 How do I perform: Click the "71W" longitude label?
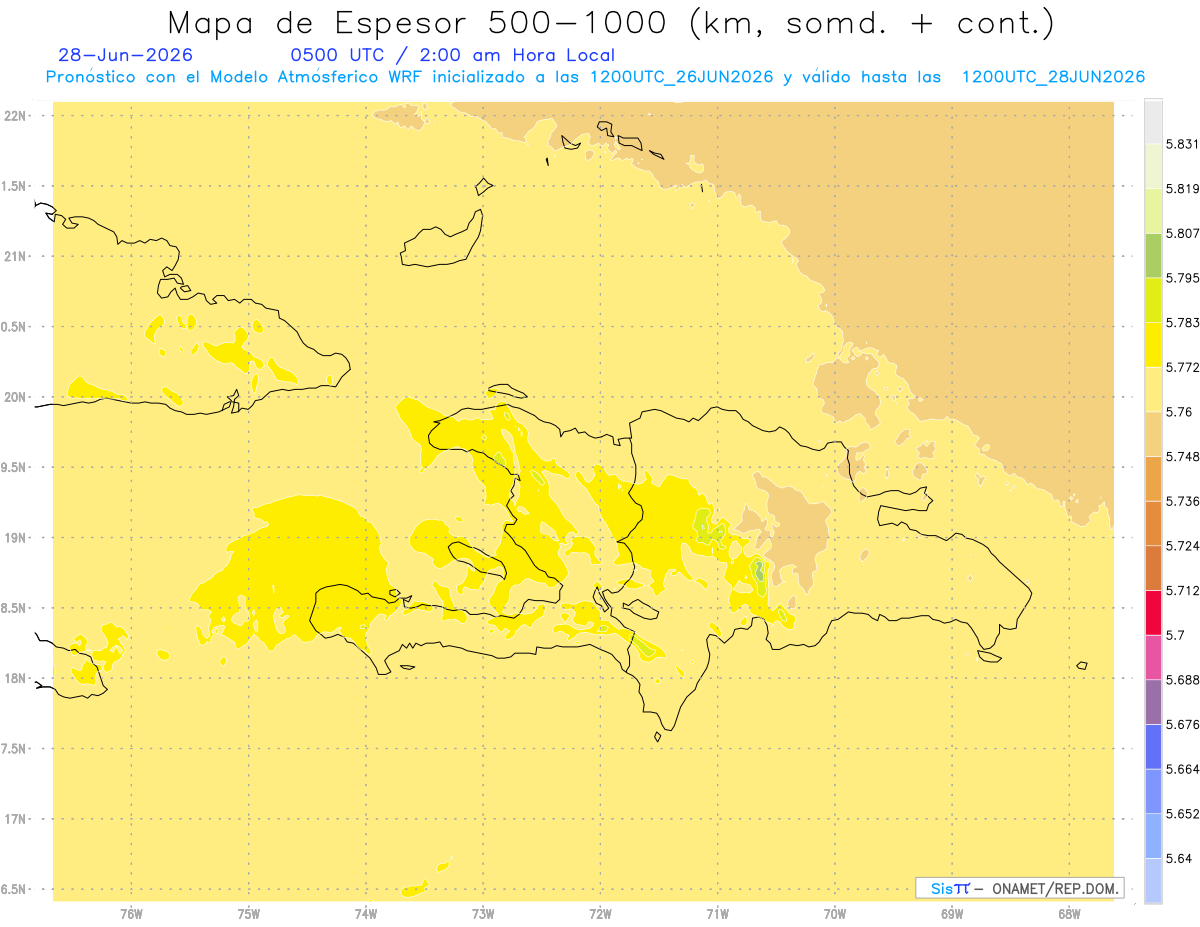point(717,913)
